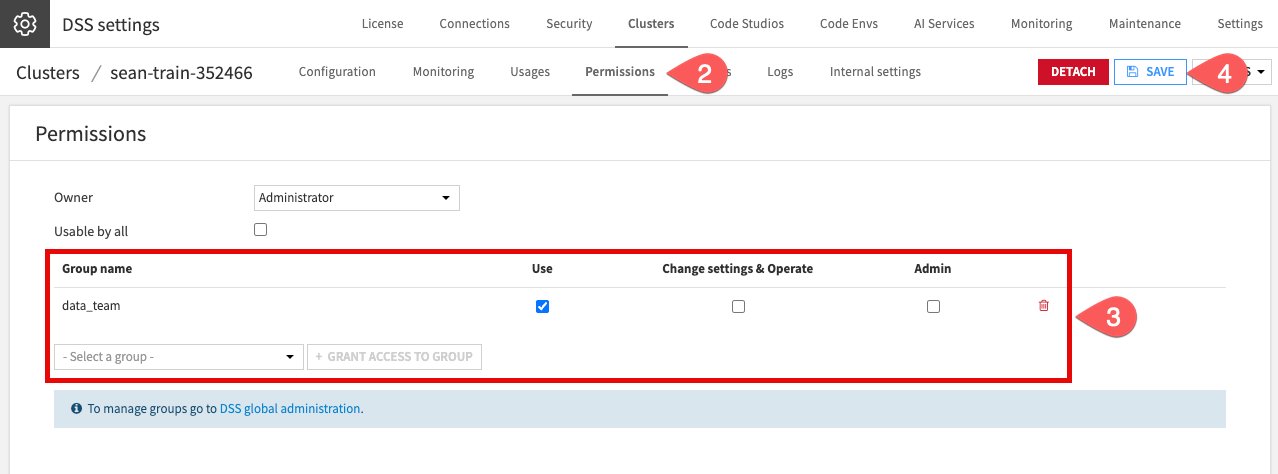Open the Security tab

[569, 24]
